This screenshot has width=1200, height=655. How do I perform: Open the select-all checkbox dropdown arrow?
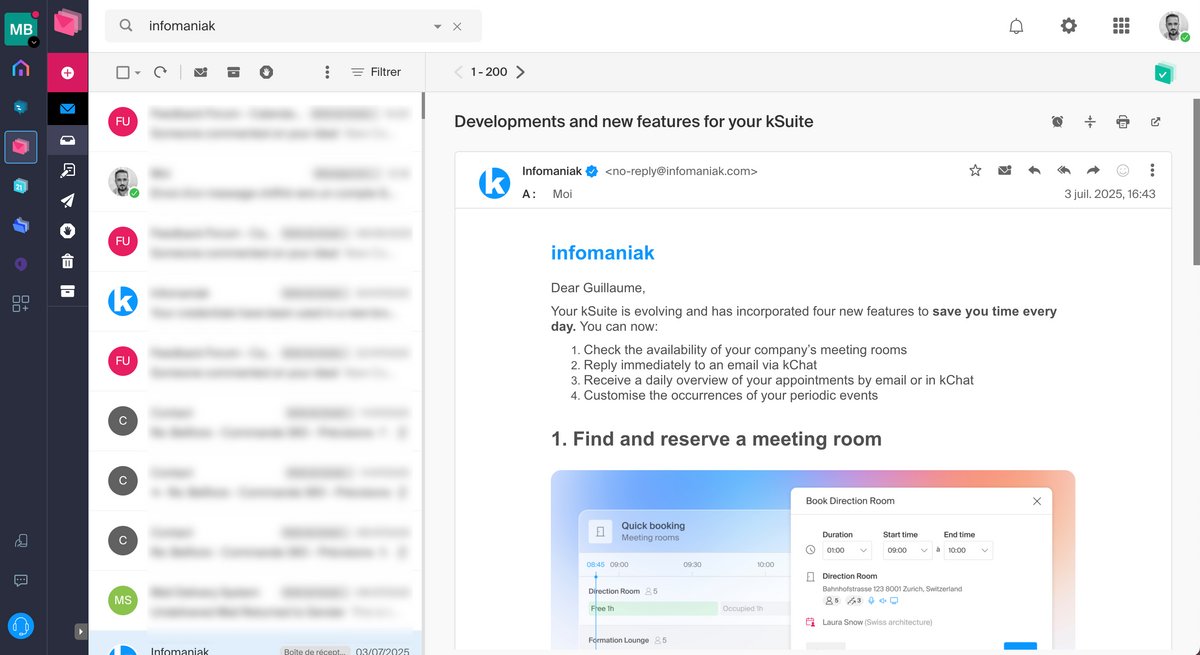point(138,73)
